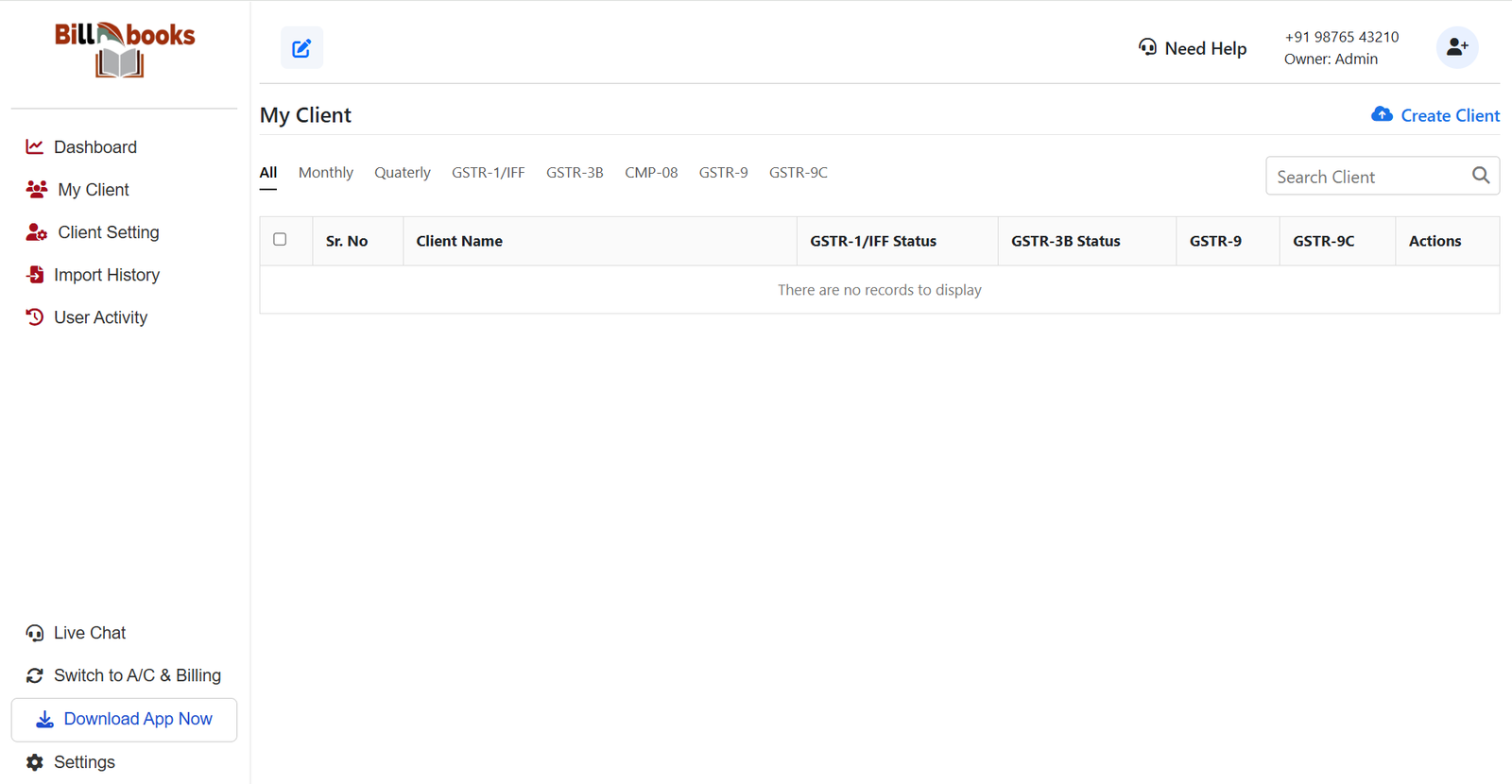1512x784 pixels.
Task: Click the add user profile icon
Action: pos(1456,47)
